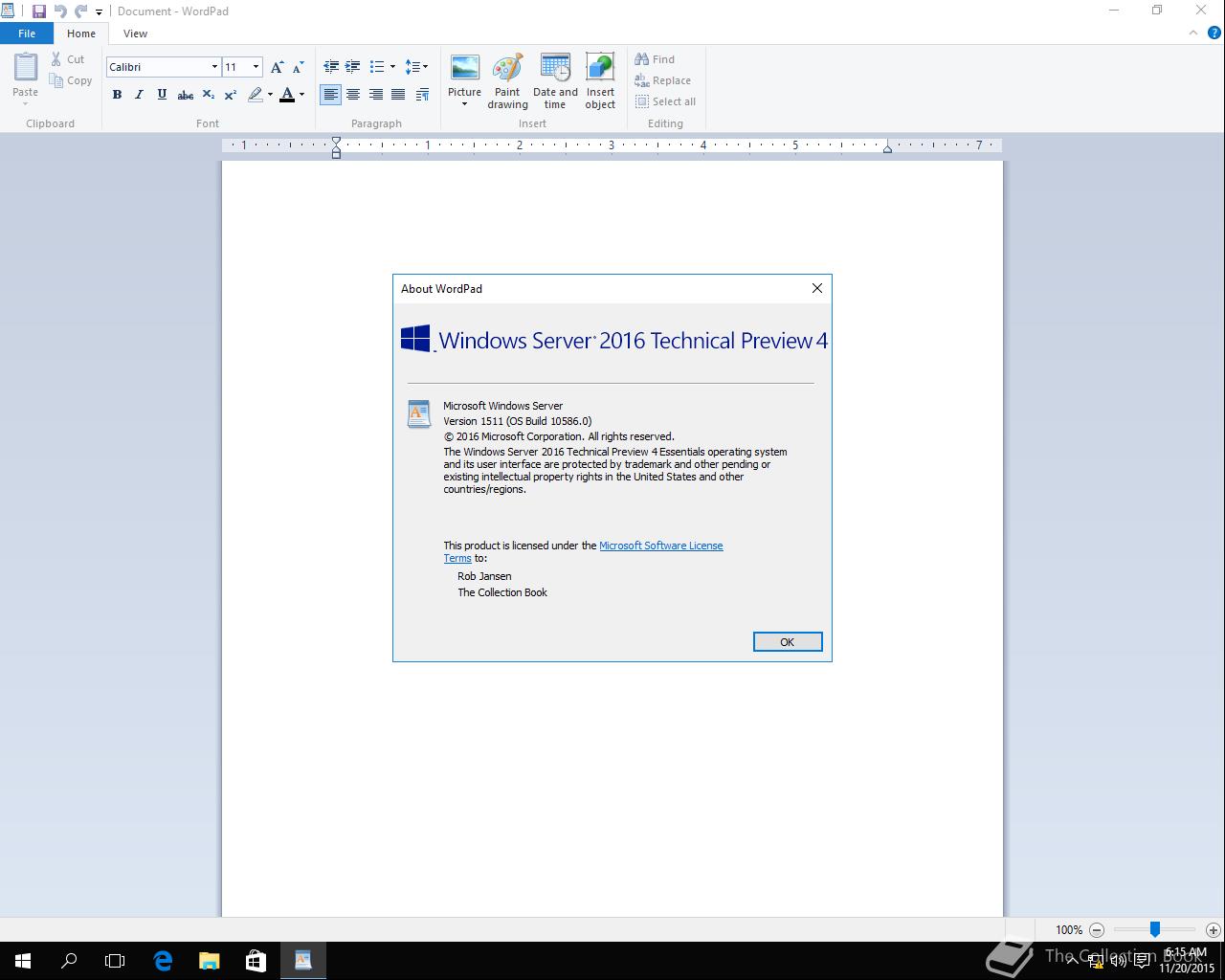Viewport: 1225px width, 980px height.
Task: Toggle Subscript formatting
Action: tap(208, 95)
